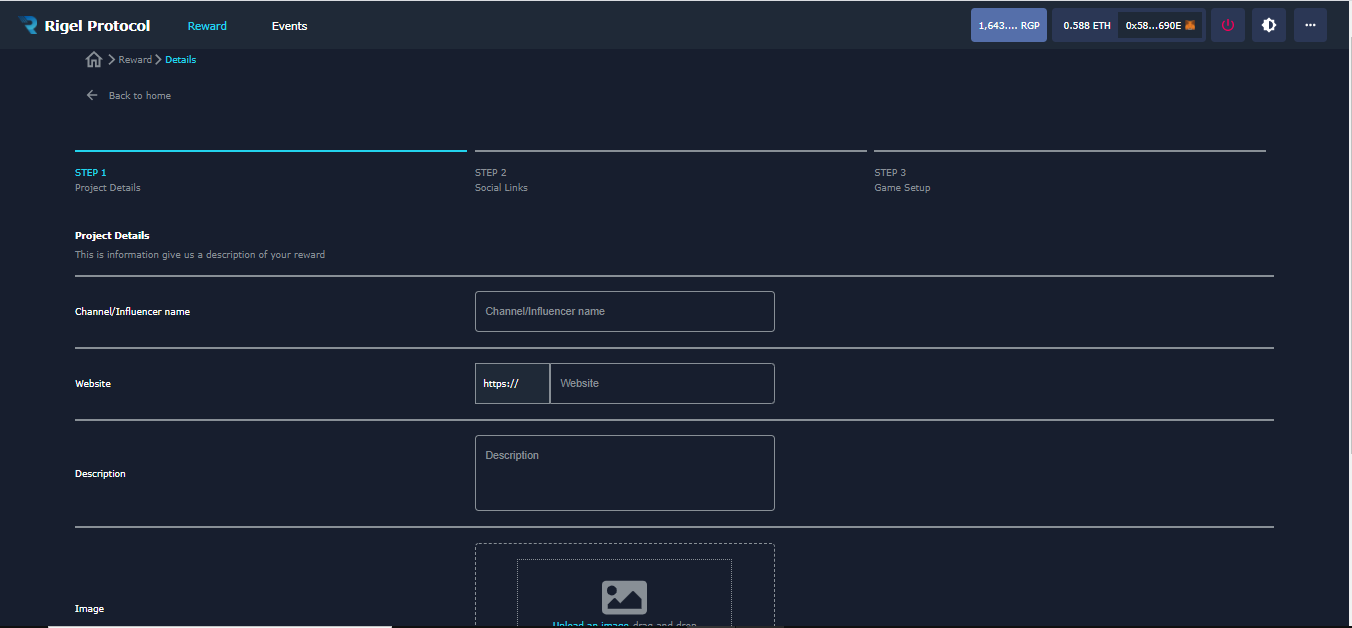Click the 0x58...690E wallet address button
Viewport: 1352px width, 628px height.
pos(1153,25)
